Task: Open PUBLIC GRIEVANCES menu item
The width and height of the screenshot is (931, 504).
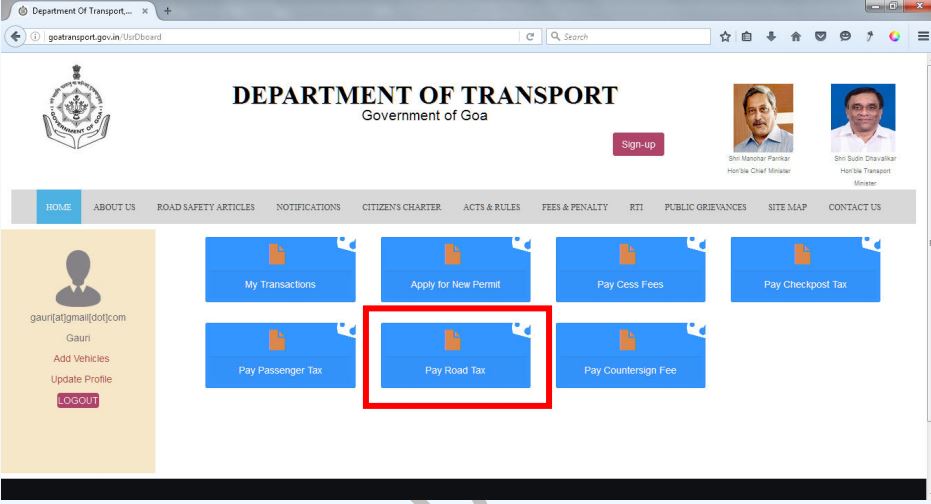Action: point(705,207)
